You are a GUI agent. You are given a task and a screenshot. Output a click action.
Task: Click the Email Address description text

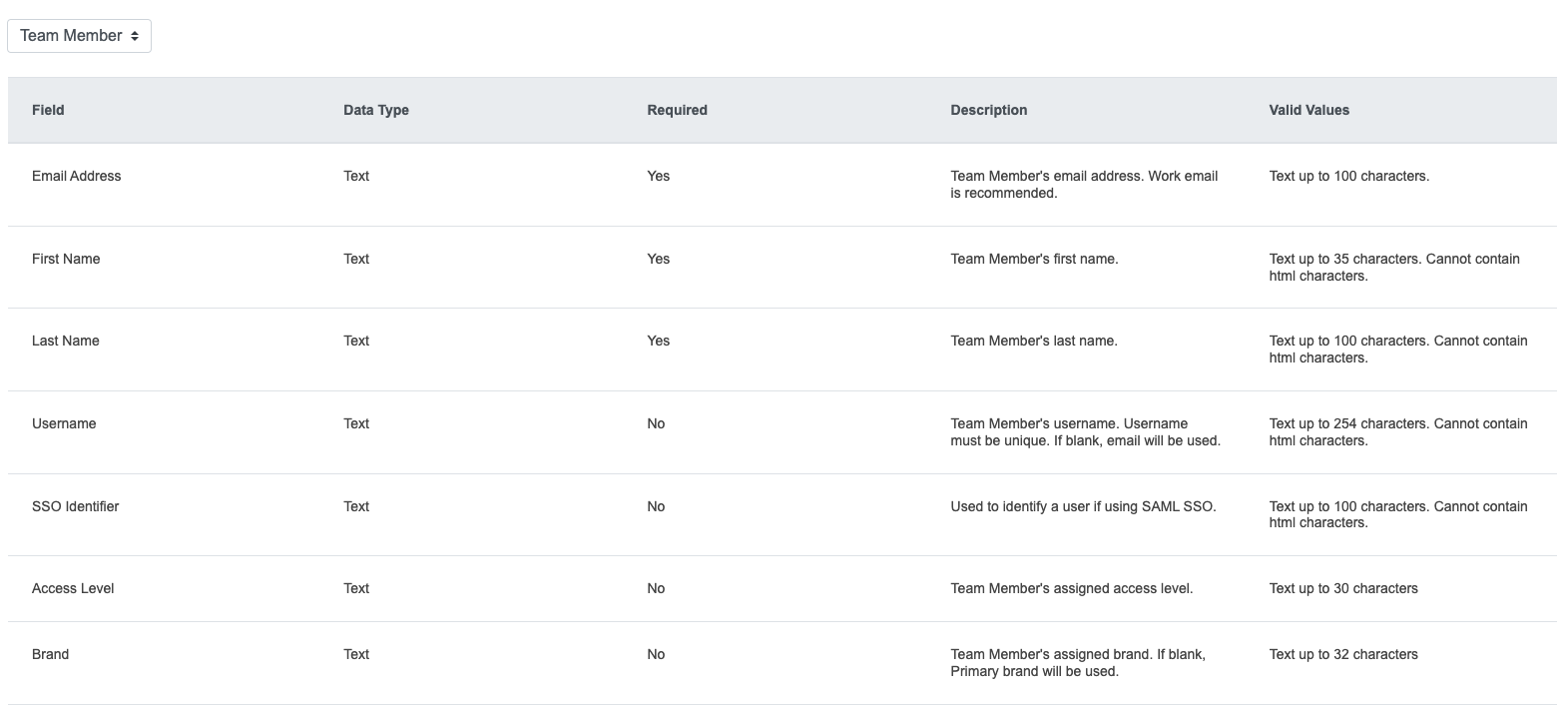(1084, 184)
